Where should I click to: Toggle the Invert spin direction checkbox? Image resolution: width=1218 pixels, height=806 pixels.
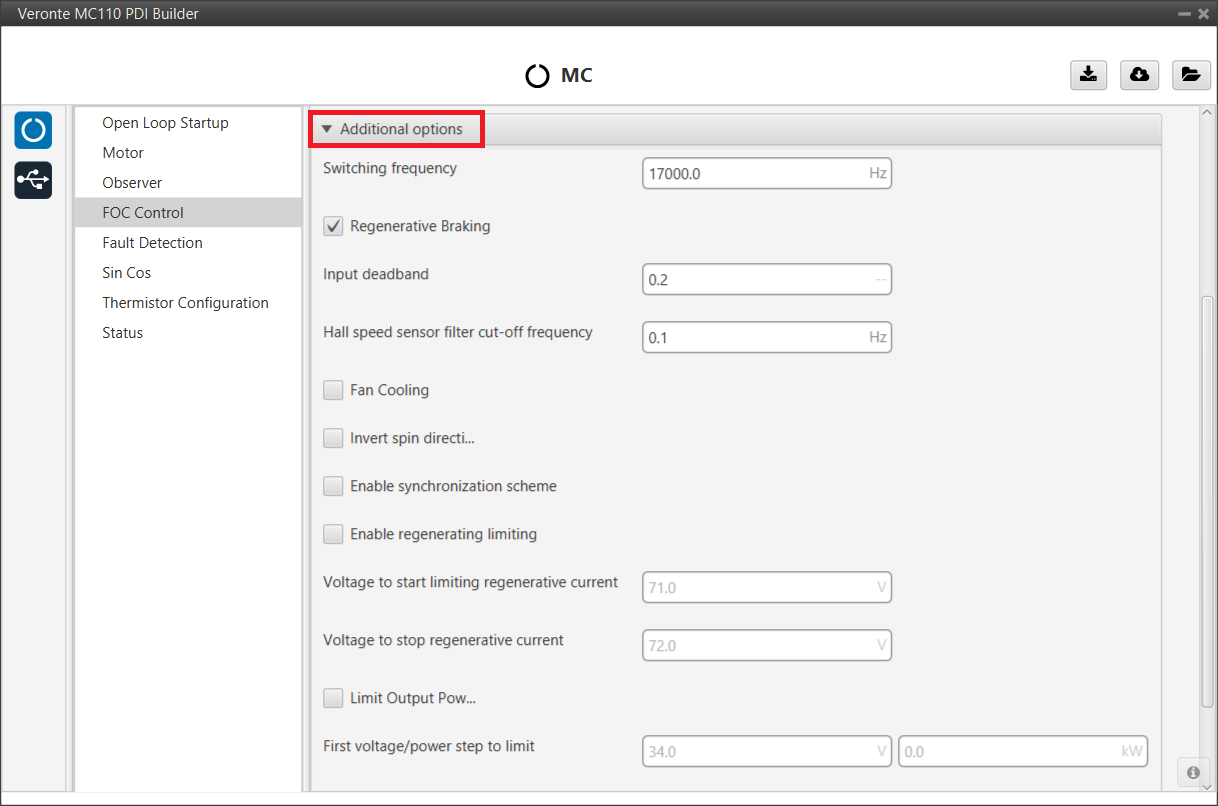tap(333, 438)
